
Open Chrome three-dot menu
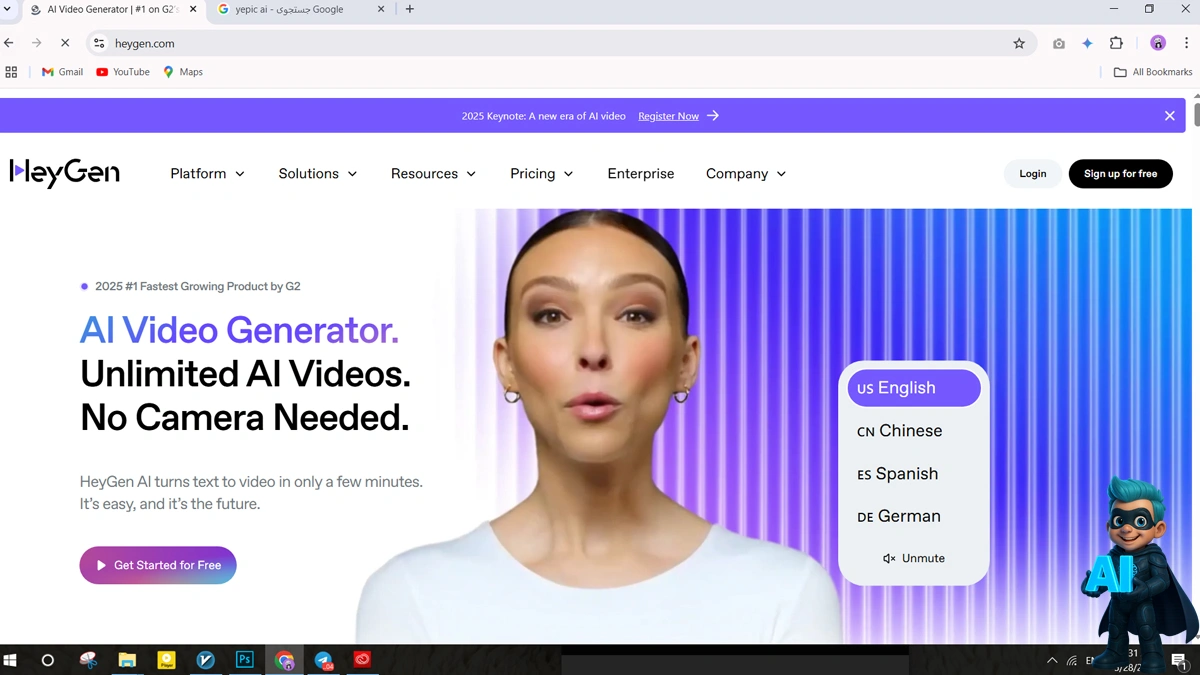point(1186,43)
